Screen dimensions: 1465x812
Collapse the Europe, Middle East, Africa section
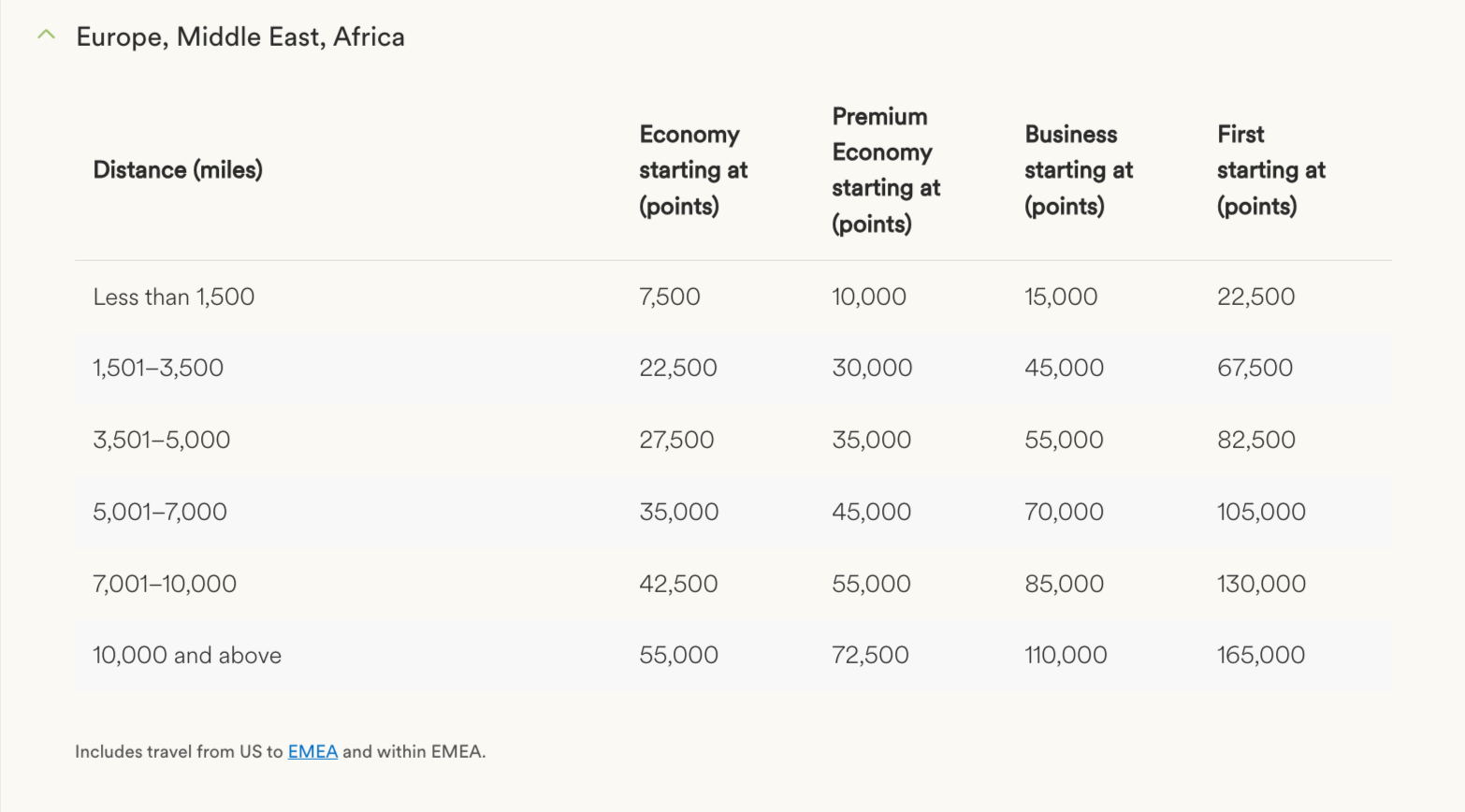pos(46,36)
